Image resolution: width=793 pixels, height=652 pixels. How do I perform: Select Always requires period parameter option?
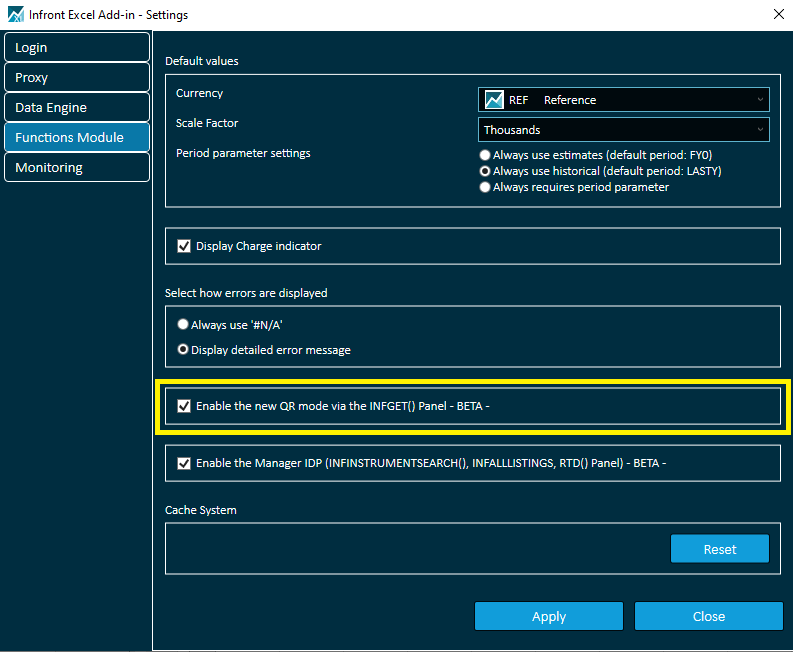[486, 188]
